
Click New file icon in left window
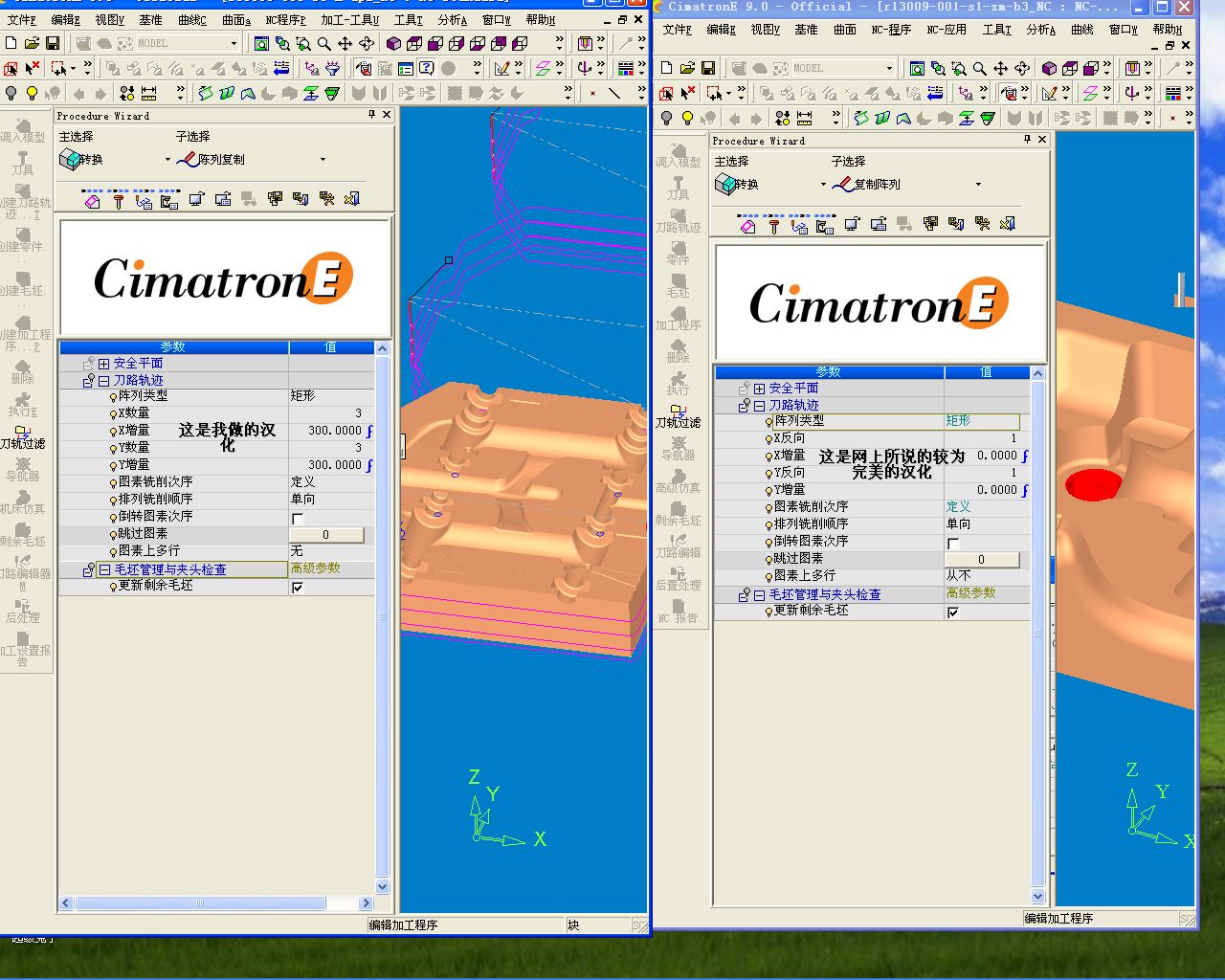11,43
